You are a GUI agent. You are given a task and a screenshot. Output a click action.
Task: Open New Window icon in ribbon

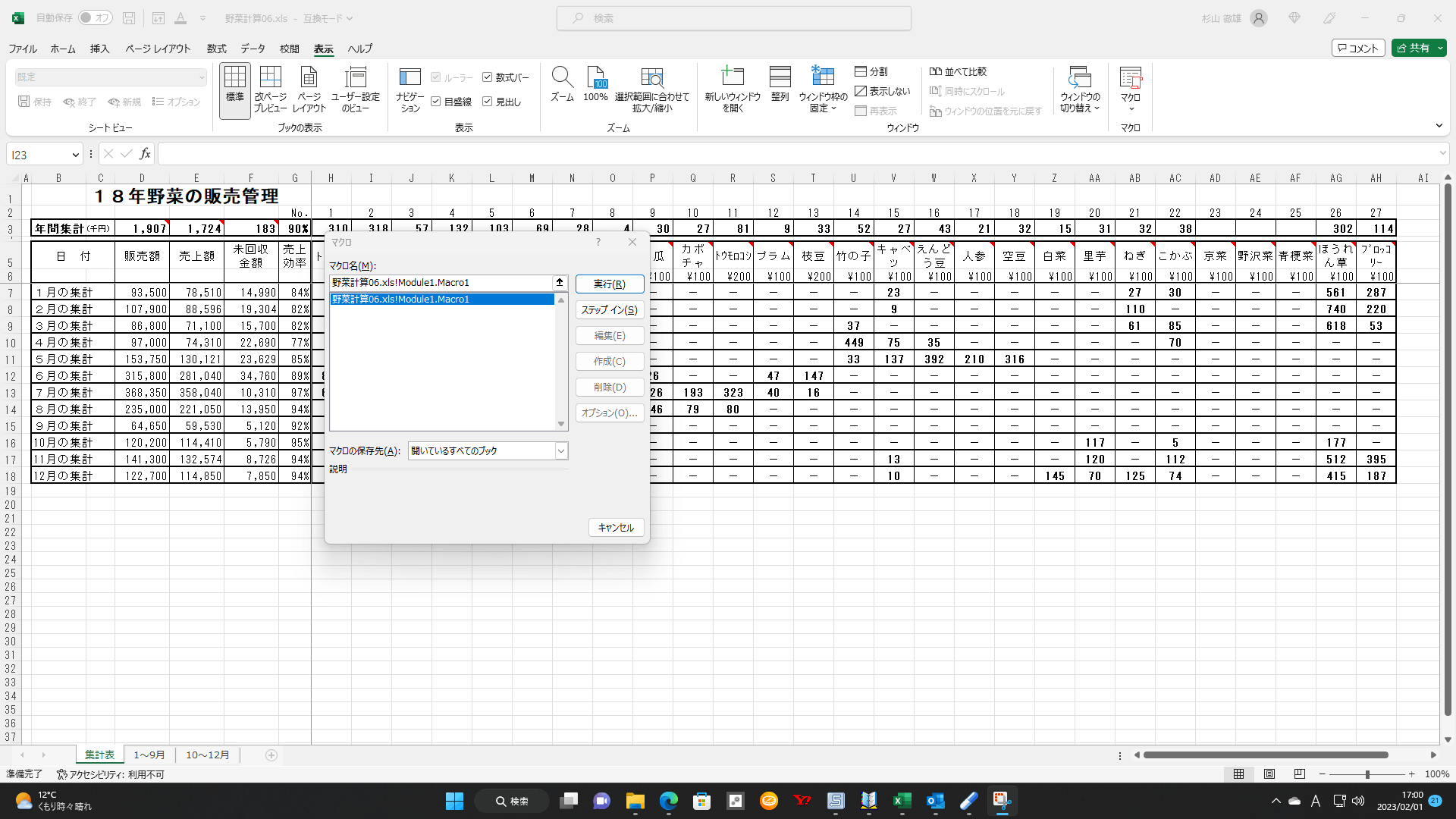tap(732, 77)
